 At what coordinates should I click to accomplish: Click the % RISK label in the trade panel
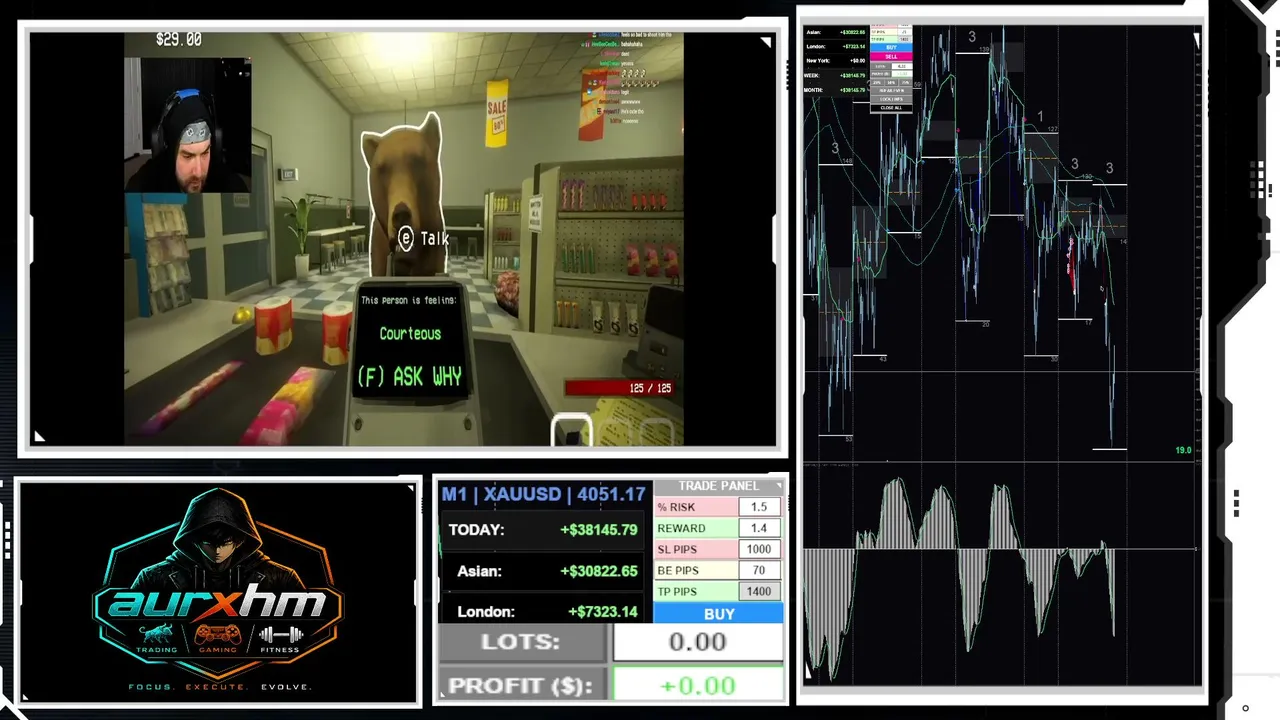(676, 507)
